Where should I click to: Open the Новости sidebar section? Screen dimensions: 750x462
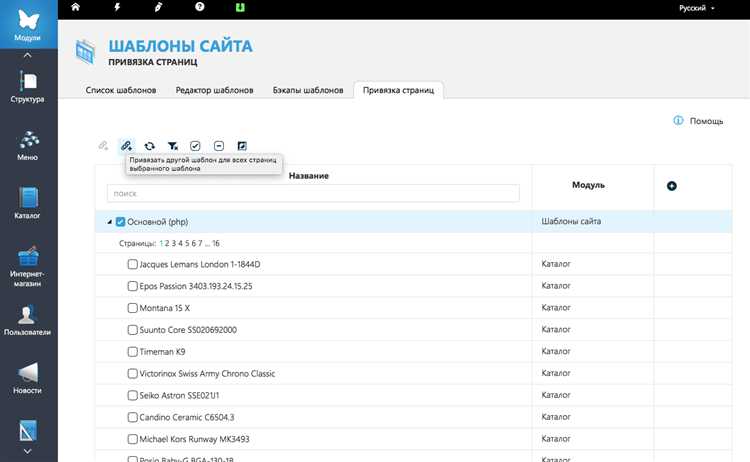[28, 378]
